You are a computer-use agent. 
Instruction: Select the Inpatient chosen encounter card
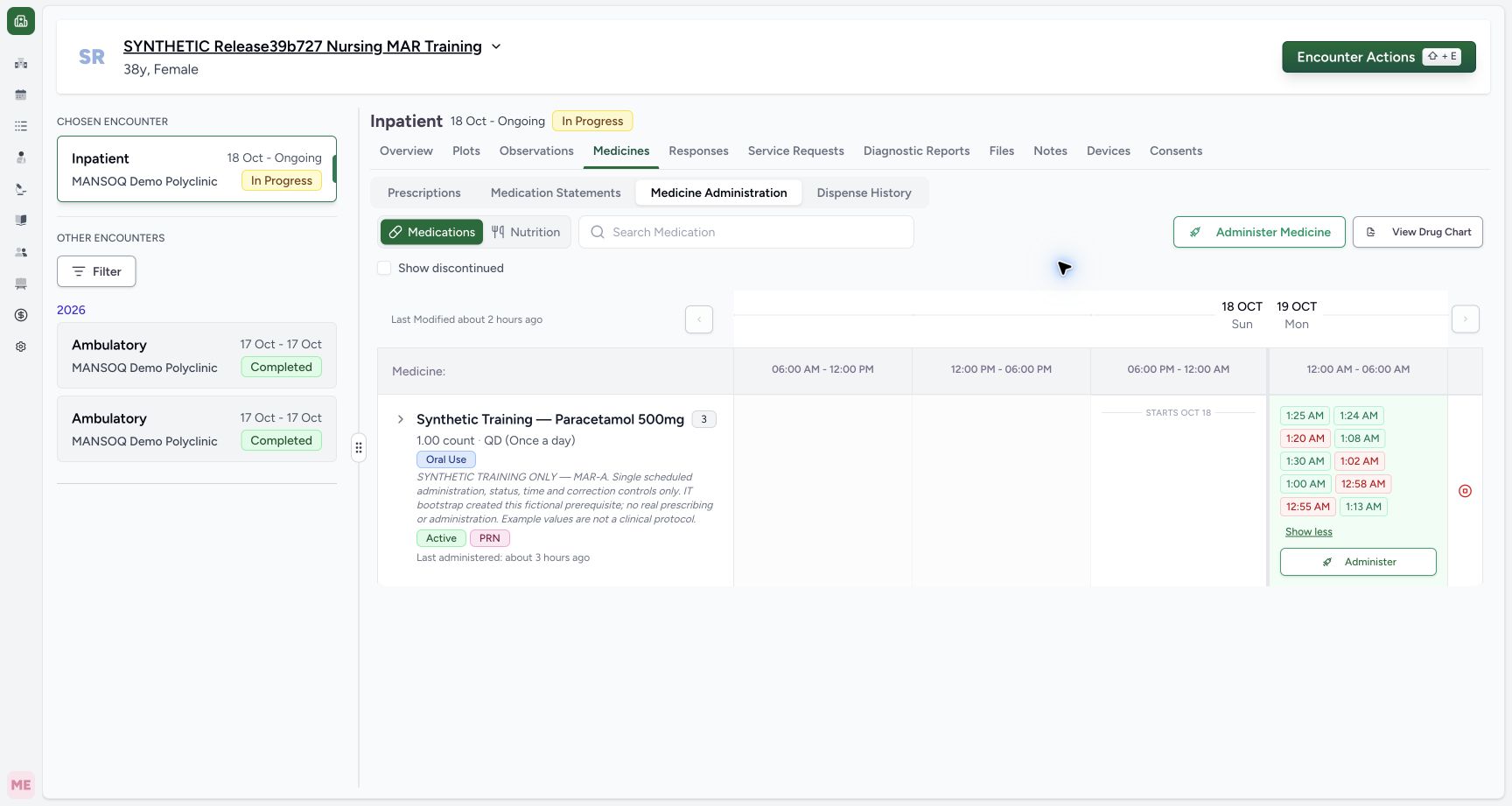[197, 169]
